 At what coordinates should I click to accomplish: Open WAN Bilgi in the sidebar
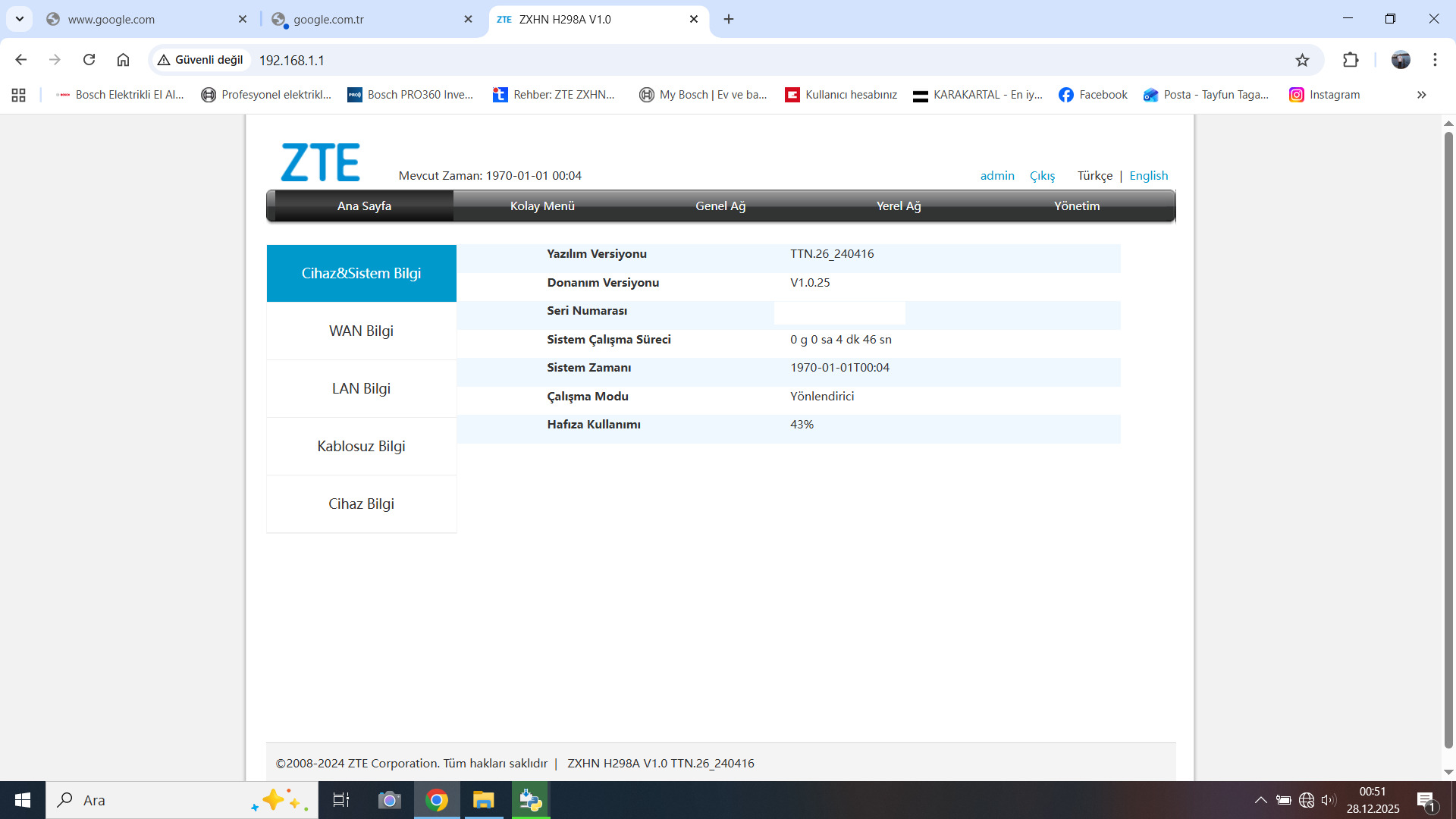[362, 331]
